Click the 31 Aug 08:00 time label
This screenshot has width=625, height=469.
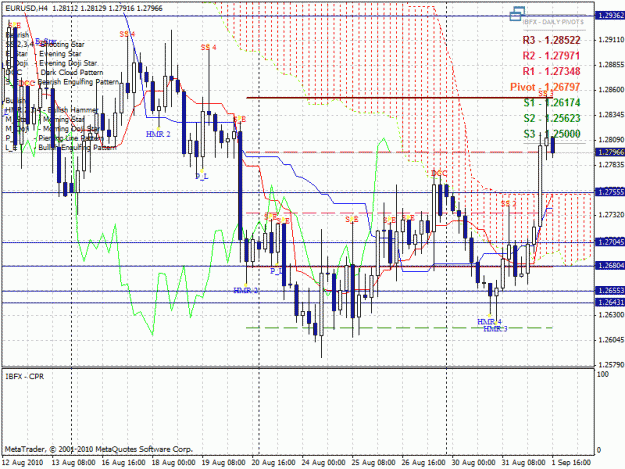click(523, 462)
